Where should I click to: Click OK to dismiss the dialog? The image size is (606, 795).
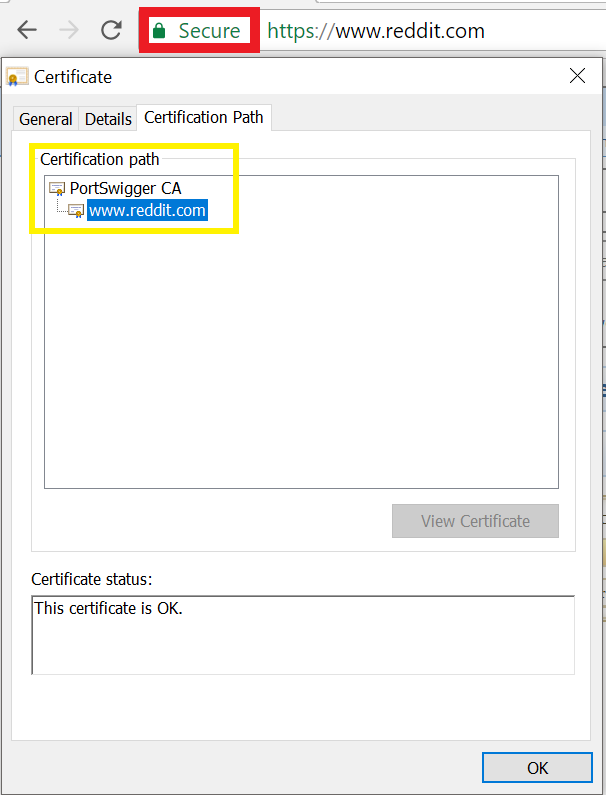point(537,768)
